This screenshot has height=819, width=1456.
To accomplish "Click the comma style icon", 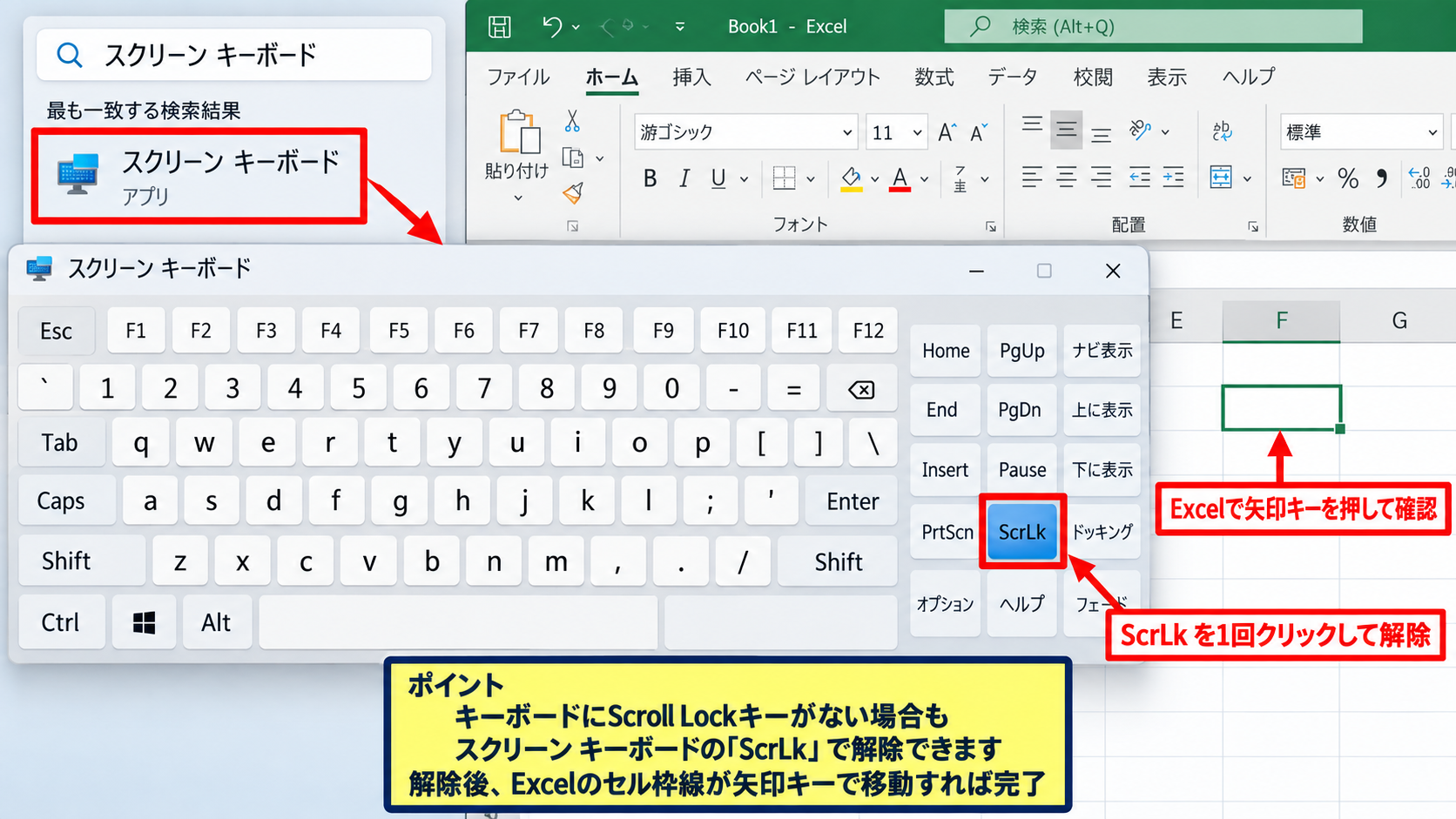I will point(1382,178).
